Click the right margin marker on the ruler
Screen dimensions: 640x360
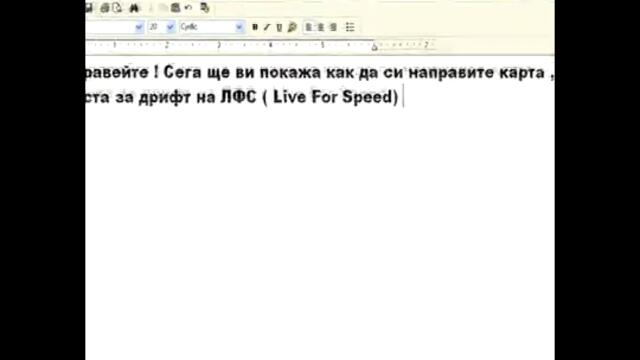374,47
